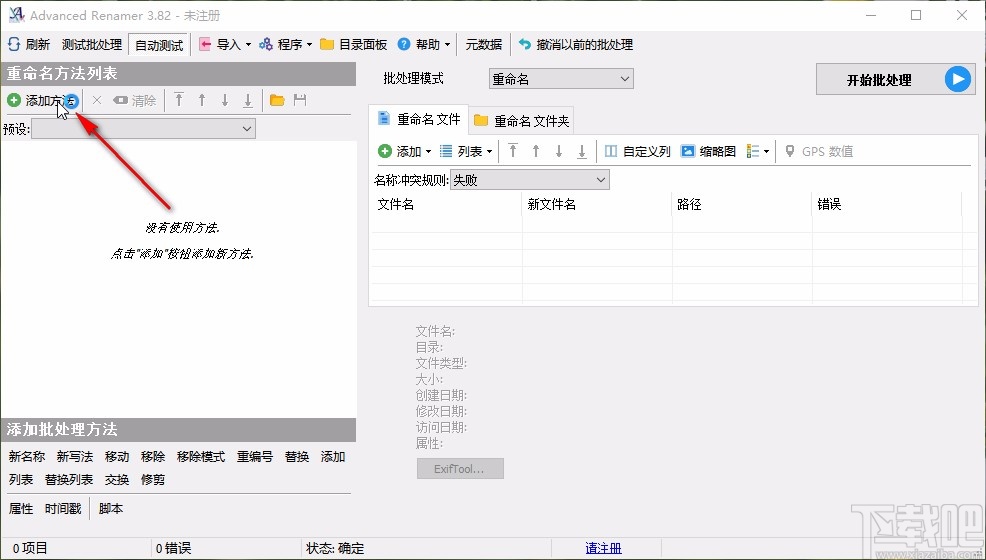Add the 移除 batch method
This screenshot has width=986, height=560.
coord(153,457)
